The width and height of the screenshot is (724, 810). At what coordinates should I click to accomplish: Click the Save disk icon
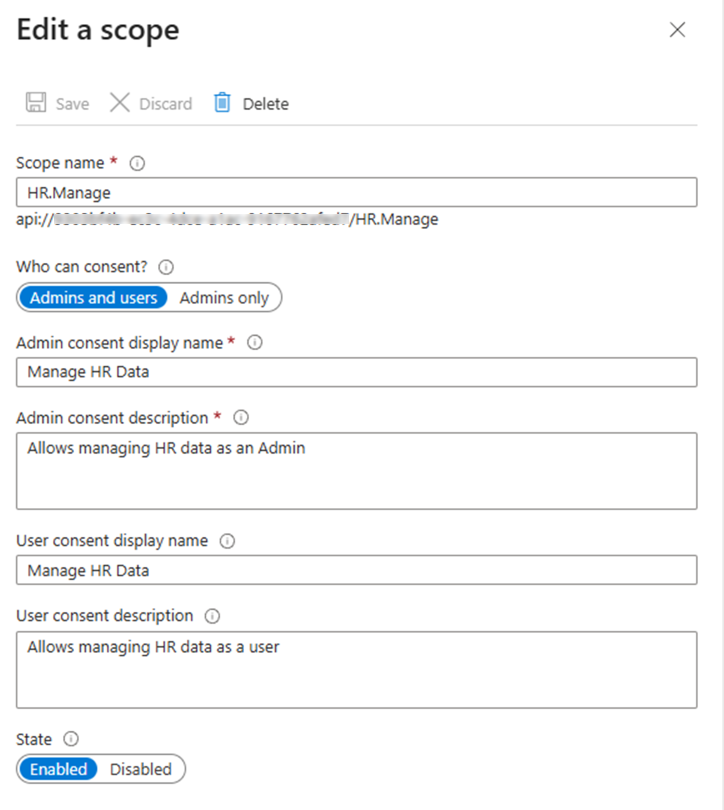click(x=36, y=102)
